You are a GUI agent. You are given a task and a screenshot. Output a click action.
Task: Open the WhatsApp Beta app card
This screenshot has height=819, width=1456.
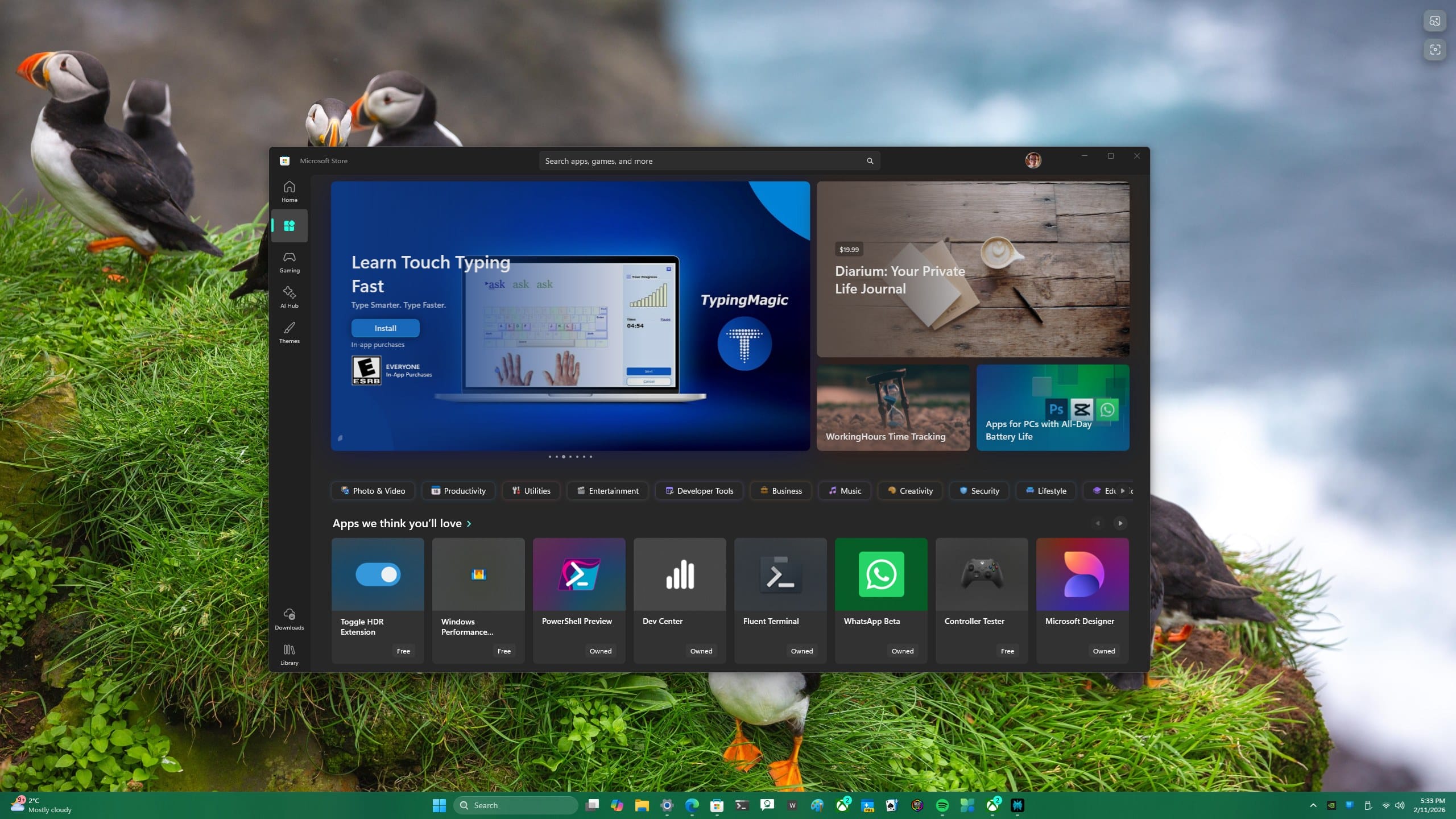[x=881, y=601]
